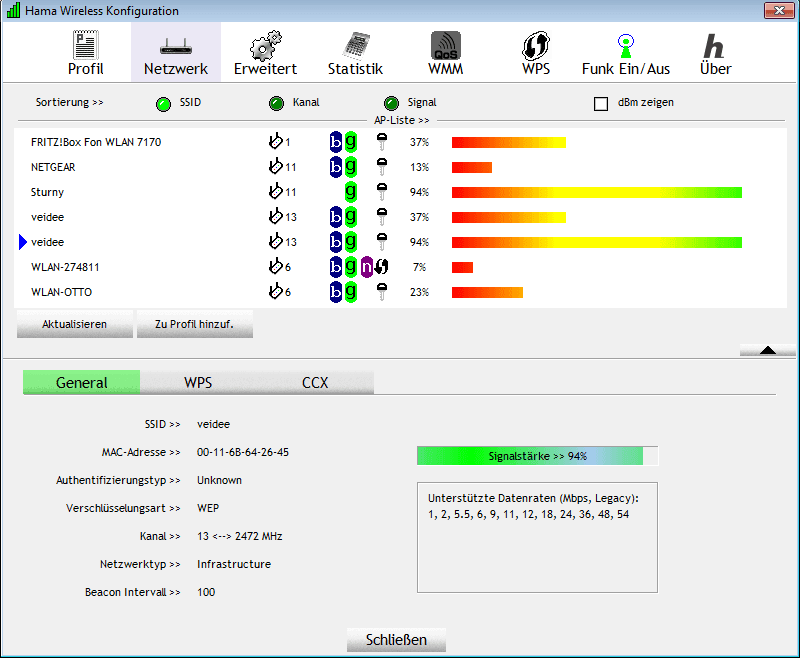Click NETGEAR 13% signal bar

pos(471,167)
